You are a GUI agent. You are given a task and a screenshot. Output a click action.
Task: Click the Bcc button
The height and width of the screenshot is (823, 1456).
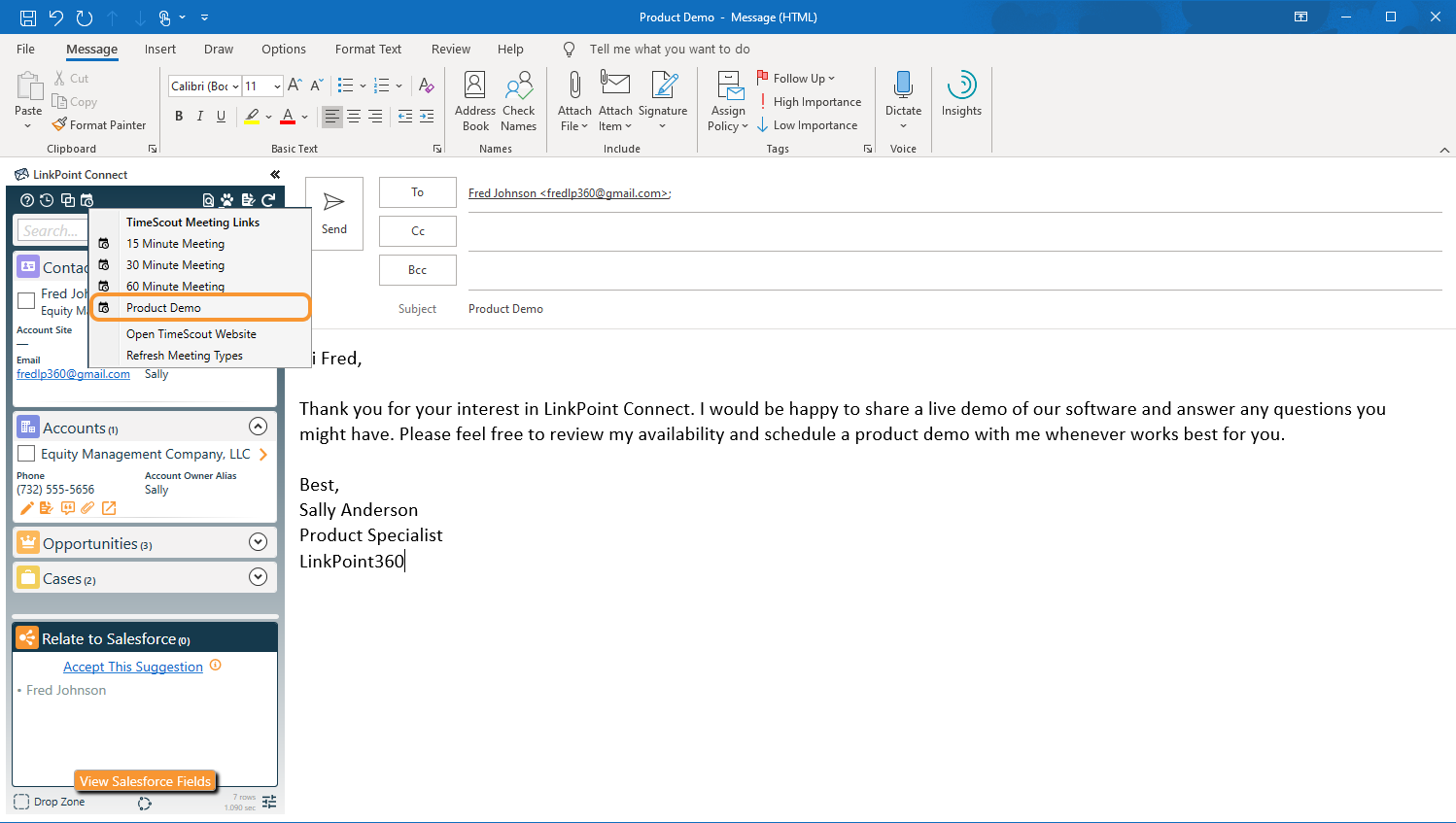tap(418, 270)
